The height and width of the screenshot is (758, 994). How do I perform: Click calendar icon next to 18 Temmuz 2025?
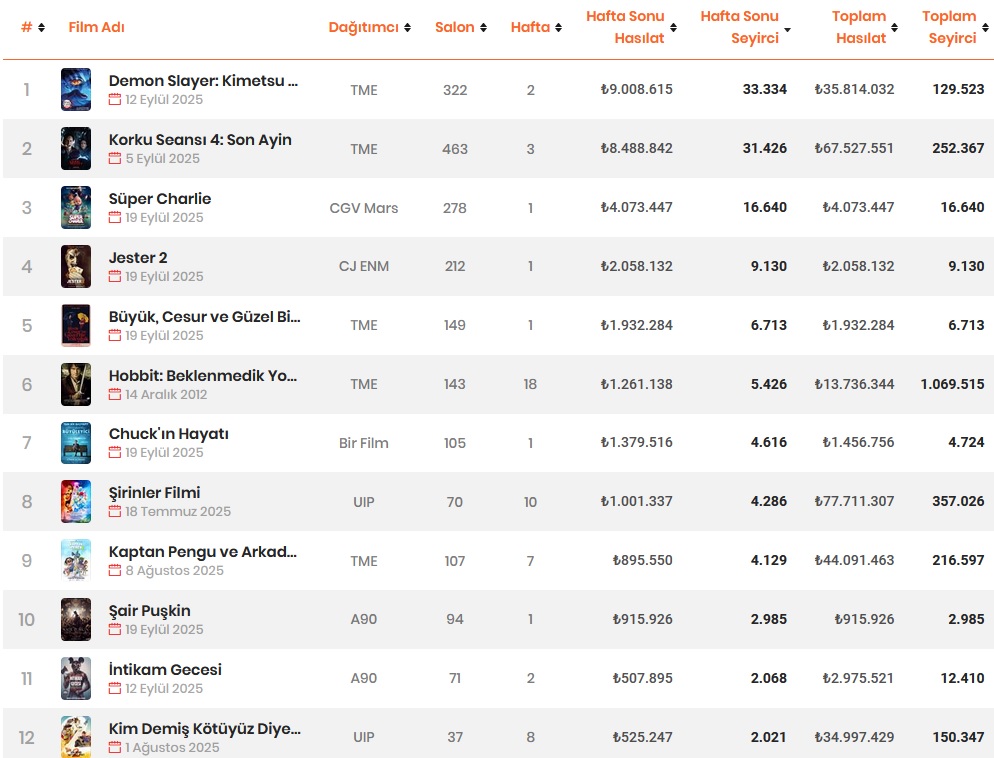pyautogui.click(x=114, y=512)
